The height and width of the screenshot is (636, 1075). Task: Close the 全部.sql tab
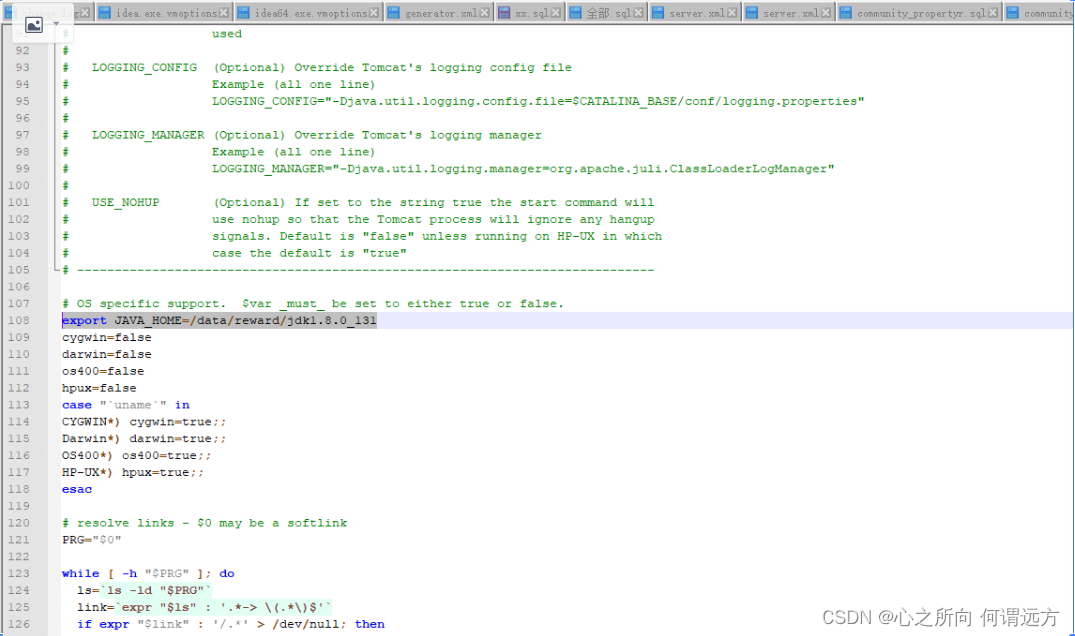(x=638, y=13)
